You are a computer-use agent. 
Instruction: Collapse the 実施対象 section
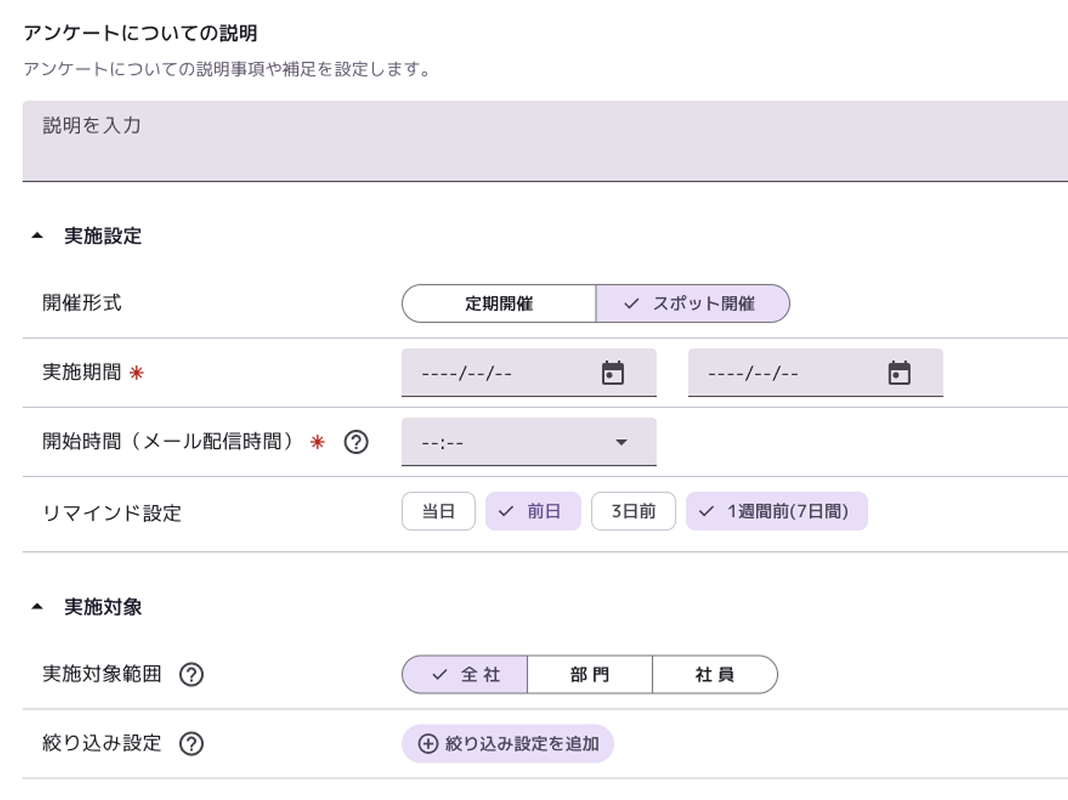37,607
